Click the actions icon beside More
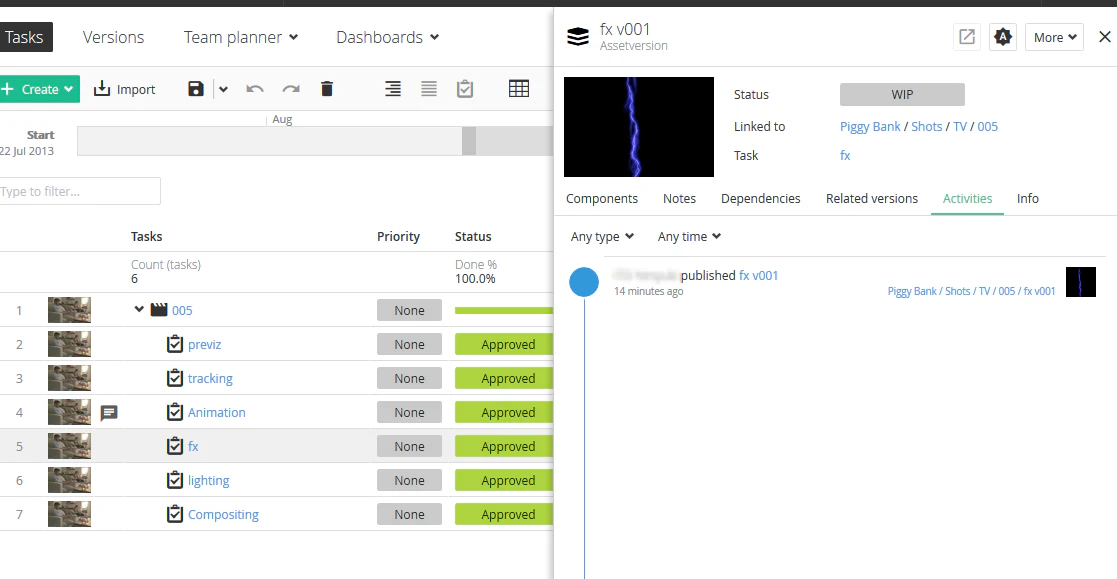1117x579 pixels. [x=1002, y=37]
